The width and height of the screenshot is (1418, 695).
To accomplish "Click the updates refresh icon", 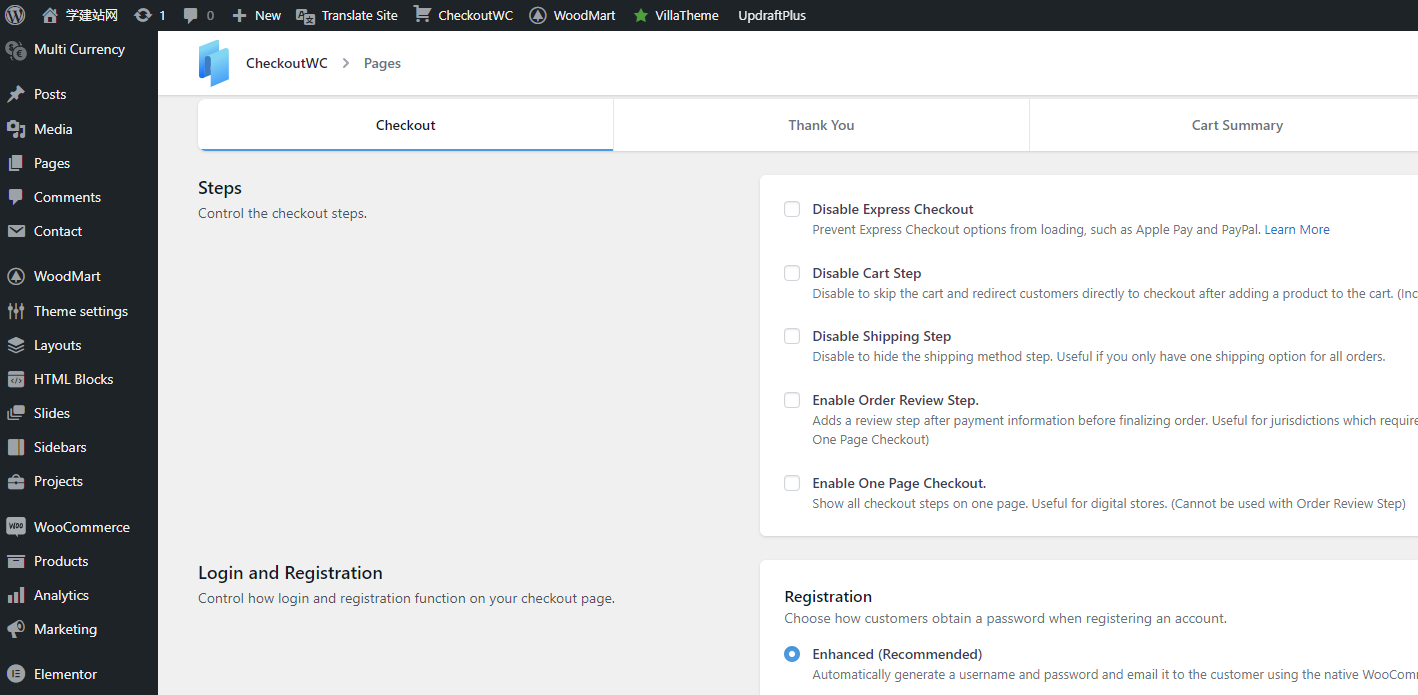I will [x=143, y=15].
